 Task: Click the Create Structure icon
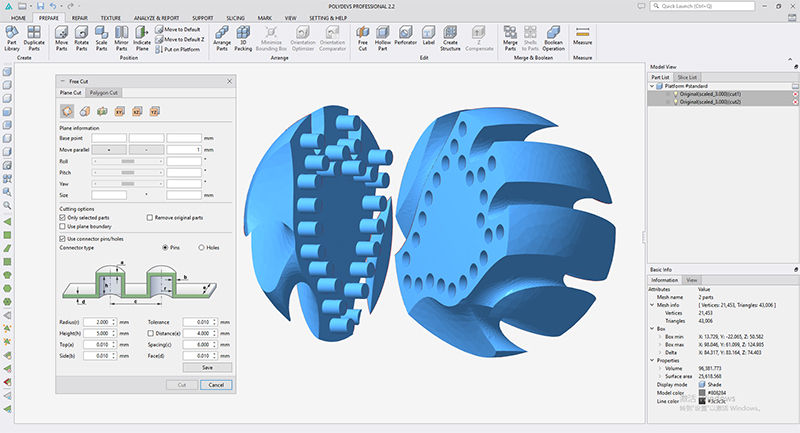pyautogui.click(x=450, y=38)
